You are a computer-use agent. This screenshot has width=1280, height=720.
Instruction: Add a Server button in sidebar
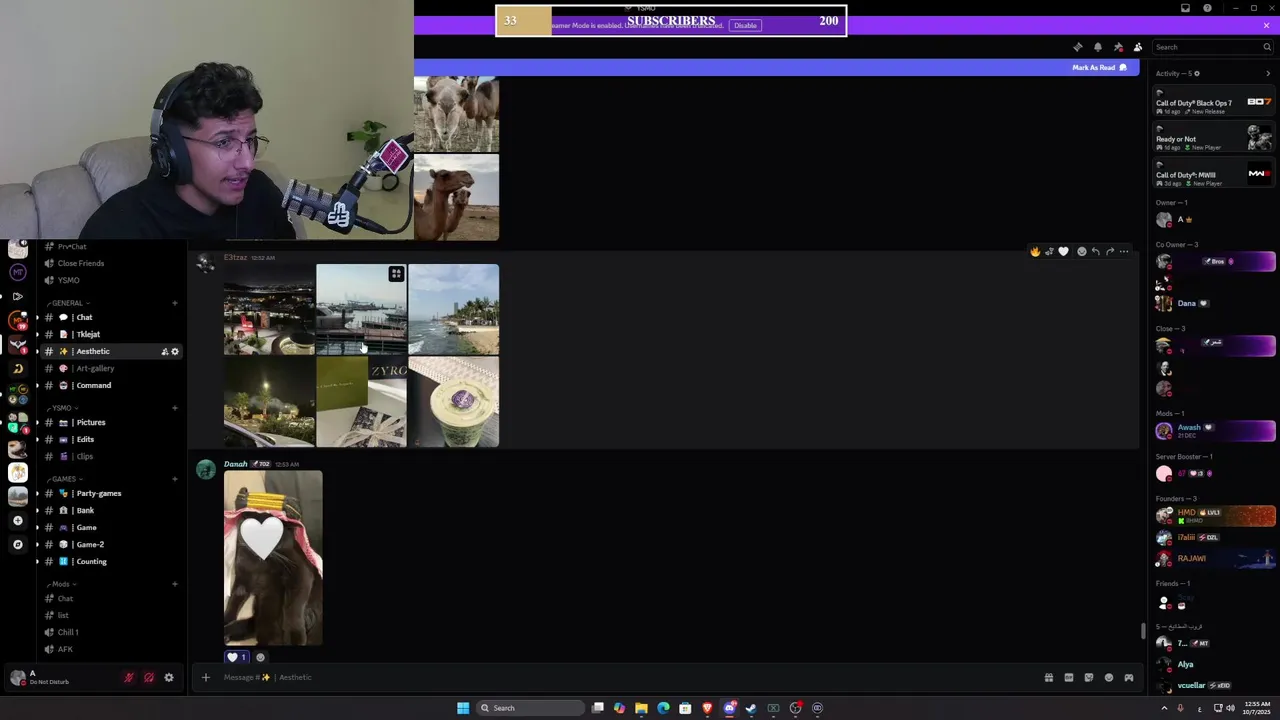click(17, 520)
